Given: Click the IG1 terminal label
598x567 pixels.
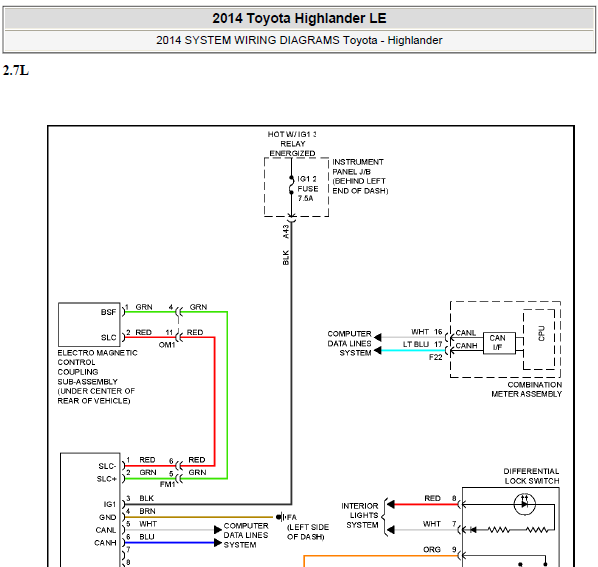Looking at the screenshot, I should [x=110, y=504].
